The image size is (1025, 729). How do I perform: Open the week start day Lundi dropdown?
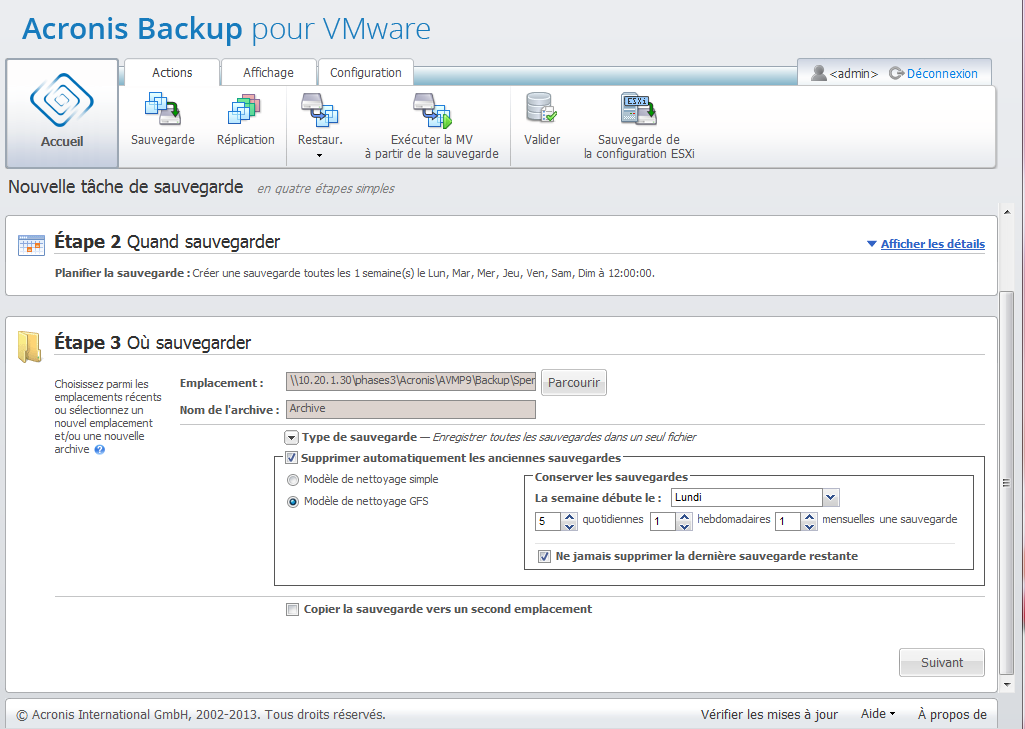(x=830, y=497)
